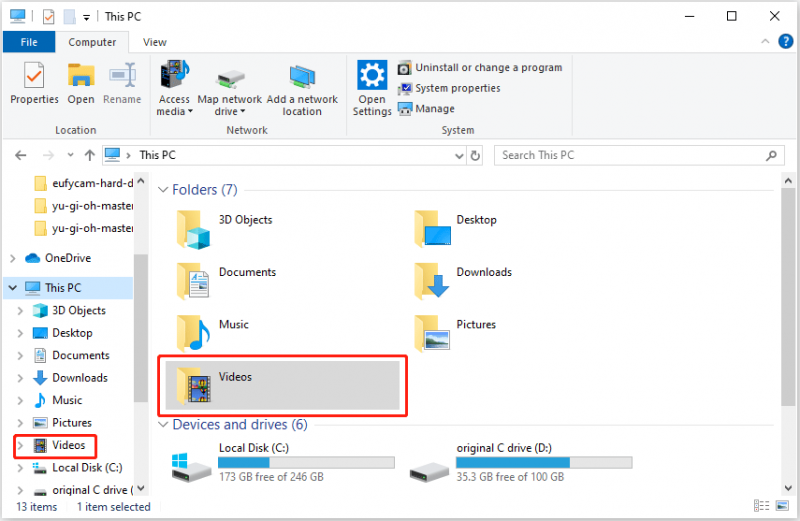Click the sidebar vertical scrollbar
This screenshot has height=521, width=800.
tap(141, 328)
